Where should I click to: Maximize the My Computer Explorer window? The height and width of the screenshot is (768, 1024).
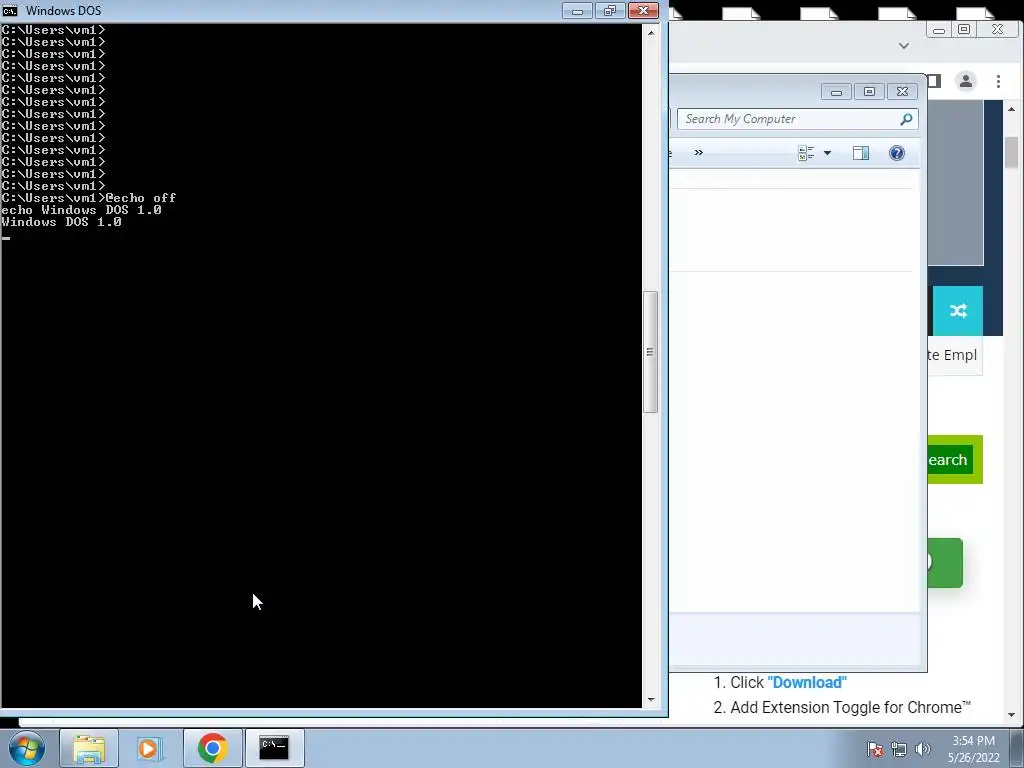(869, 91)
